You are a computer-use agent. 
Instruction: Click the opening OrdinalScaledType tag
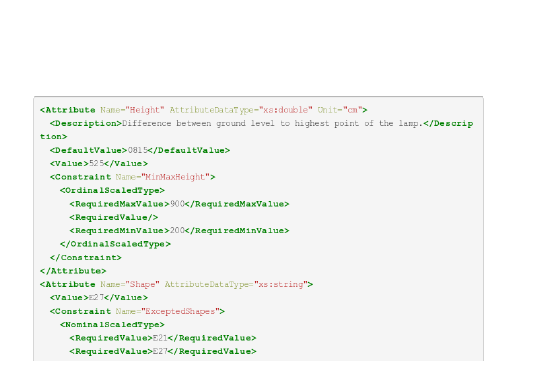(x=112, y=190)
